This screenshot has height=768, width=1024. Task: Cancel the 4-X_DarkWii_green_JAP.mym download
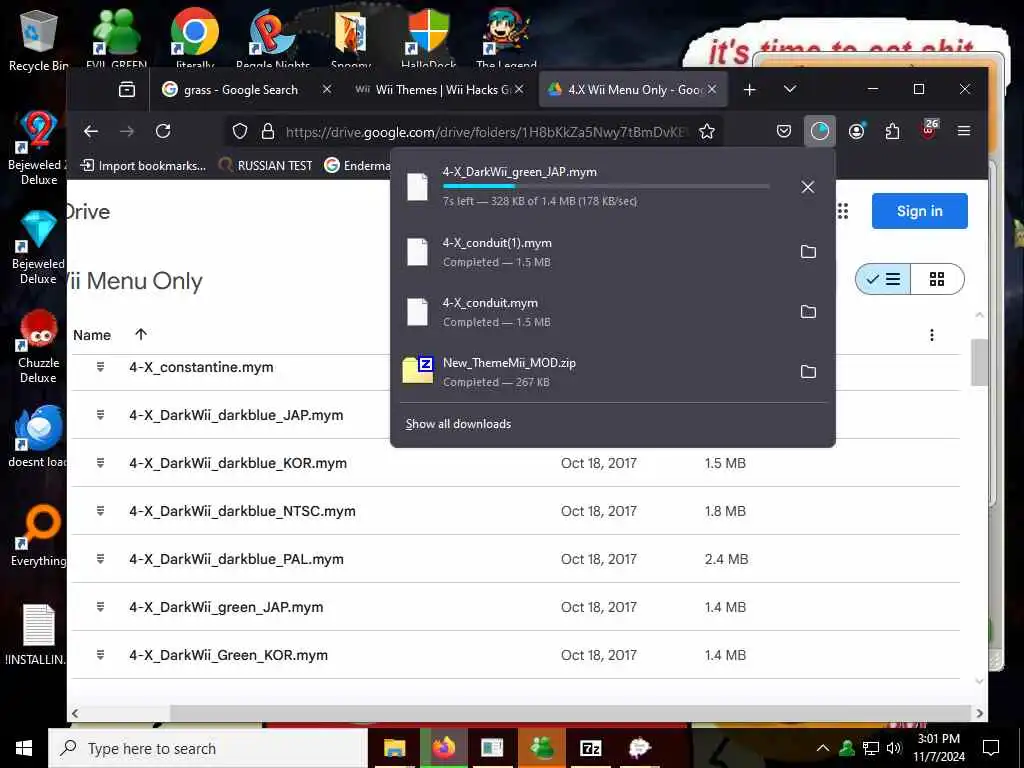click(x=808, y=187)
